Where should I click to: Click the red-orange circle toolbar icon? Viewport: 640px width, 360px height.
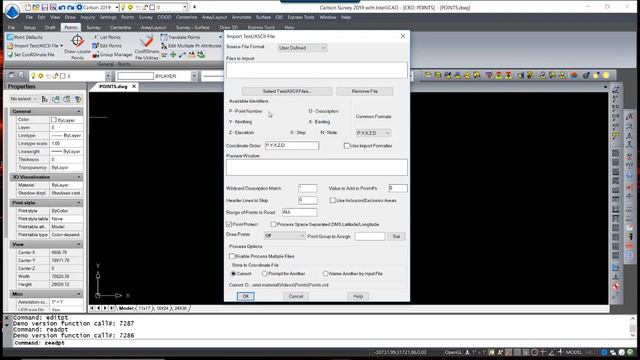point(574,76)
